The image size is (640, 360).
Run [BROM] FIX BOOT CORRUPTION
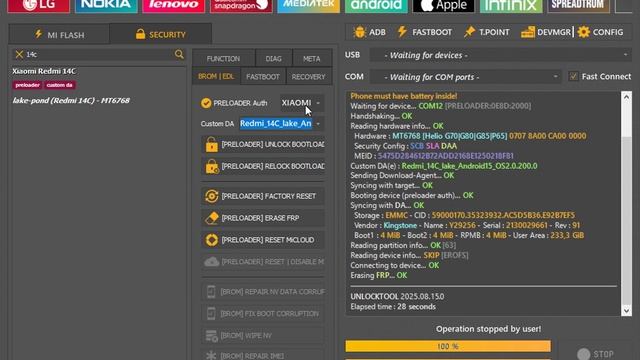(x=263, y=313)
